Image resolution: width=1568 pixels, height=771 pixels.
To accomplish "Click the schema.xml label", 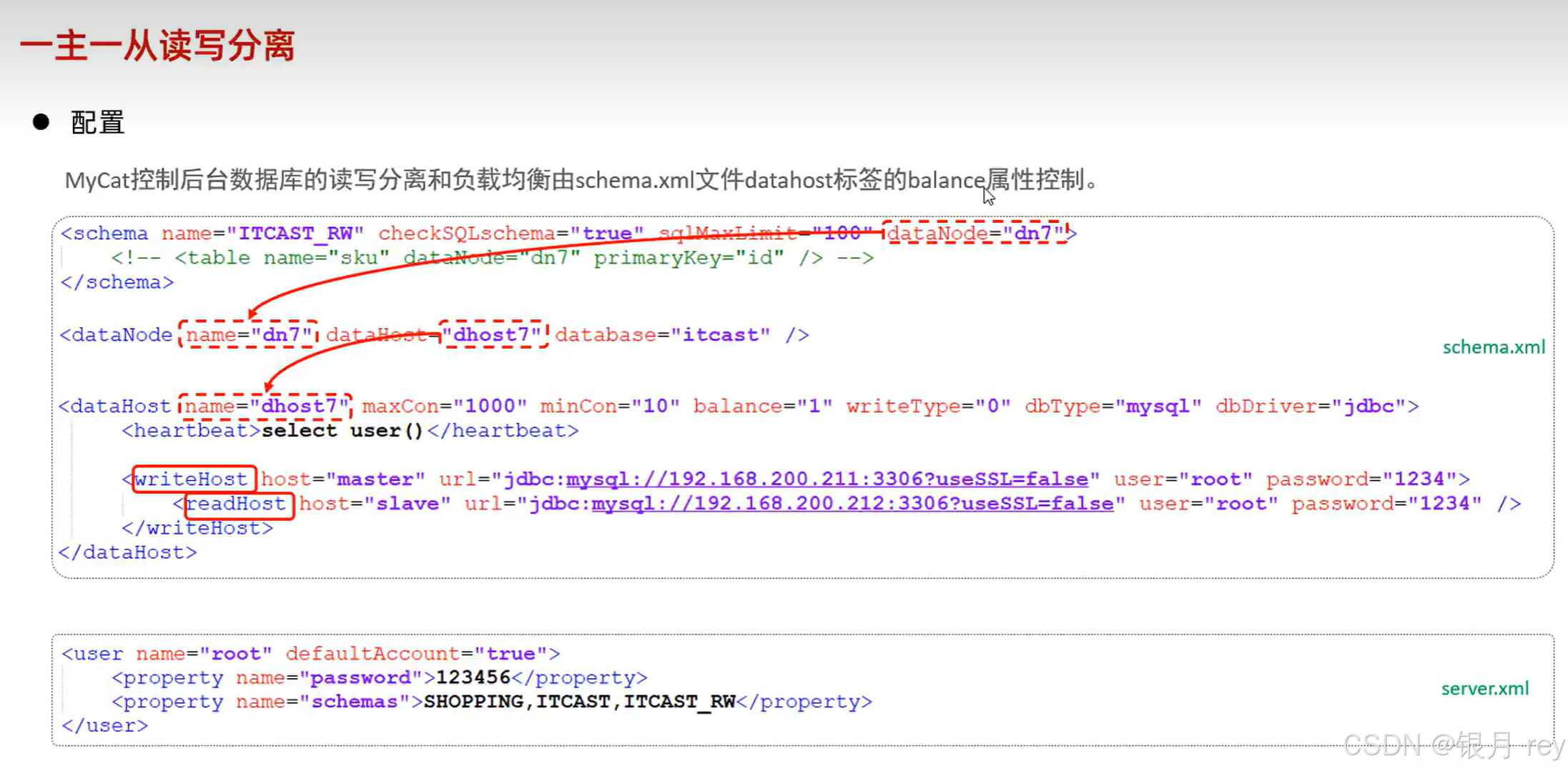I will [1494, 347].
